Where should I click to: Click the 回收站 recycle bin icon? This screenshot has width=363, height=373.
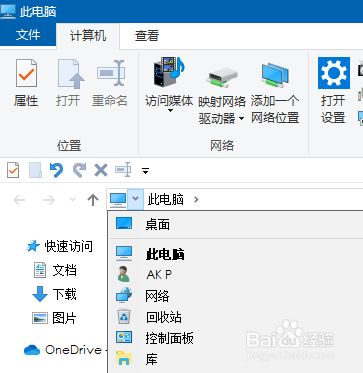124,317
